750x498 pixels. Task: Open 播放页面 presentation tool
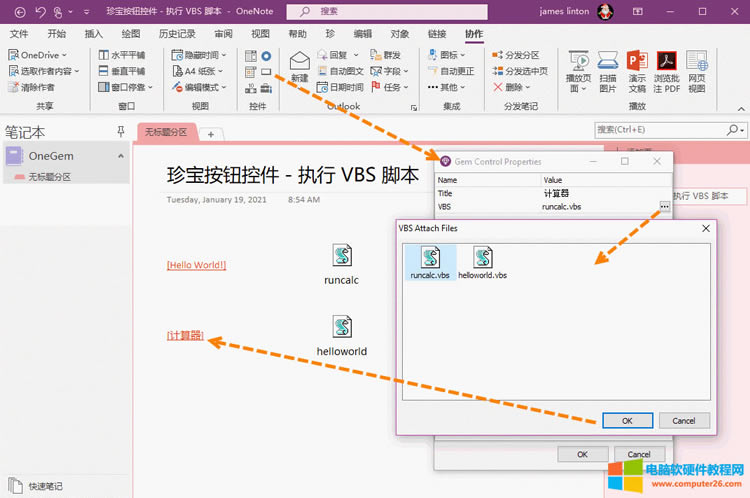click(577, 70)
